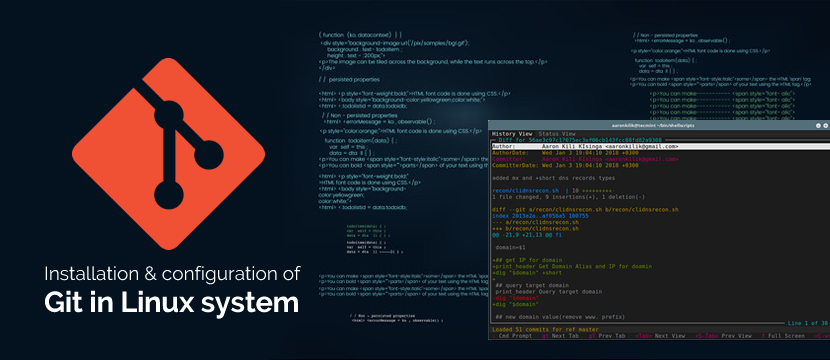Switch to the History View tab
Image resolution: width=830 pixels, height=360 pixels.
(512, 134)
